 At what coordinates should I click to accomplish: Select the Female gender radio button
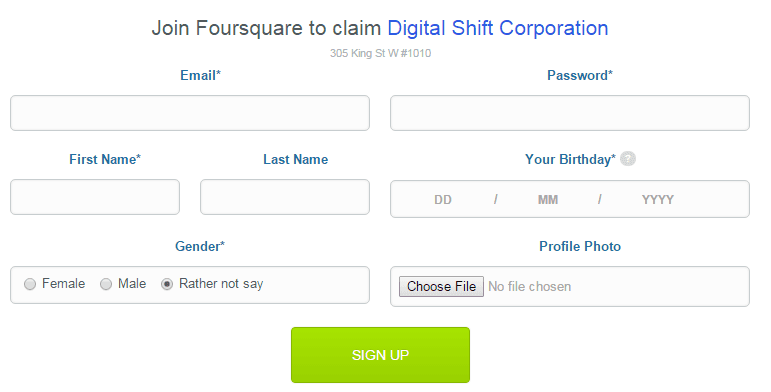pos(30,284)
